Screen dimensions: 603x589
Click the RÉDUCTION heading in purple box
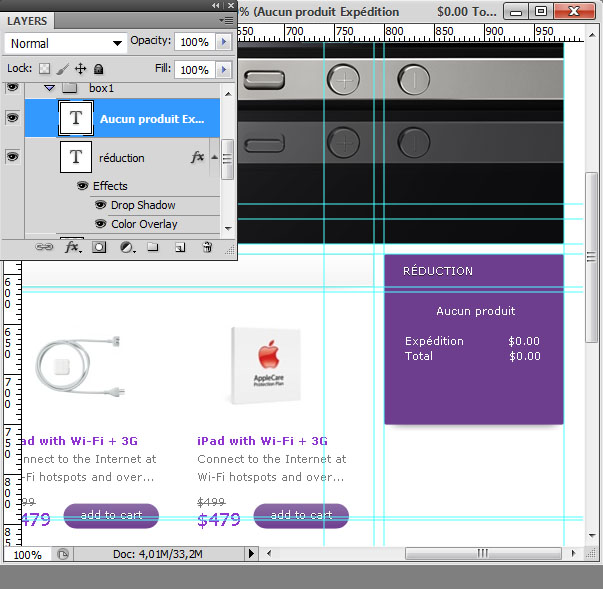click(438, 271)
